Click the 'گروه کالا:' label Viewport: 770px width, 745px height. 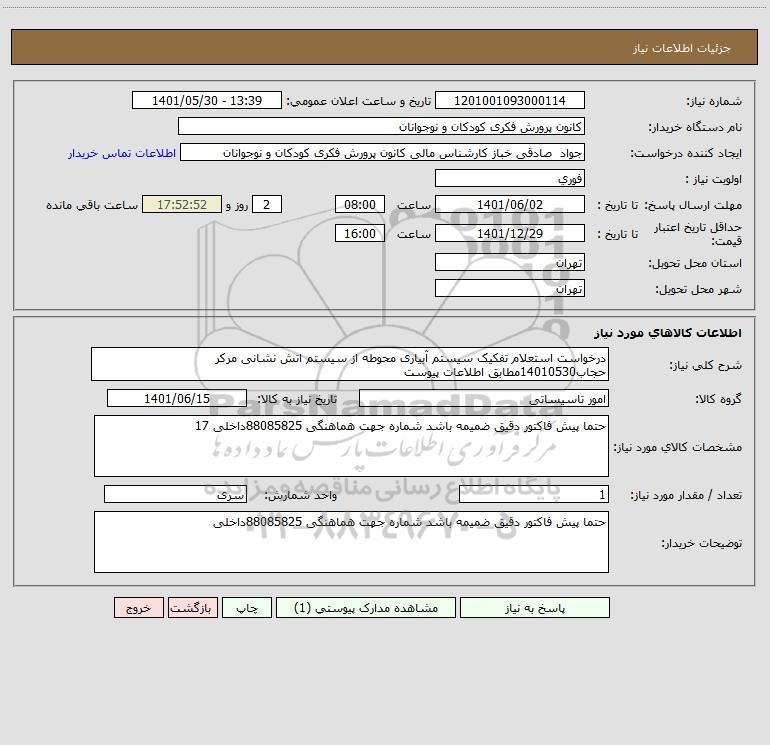pos(718,399)
